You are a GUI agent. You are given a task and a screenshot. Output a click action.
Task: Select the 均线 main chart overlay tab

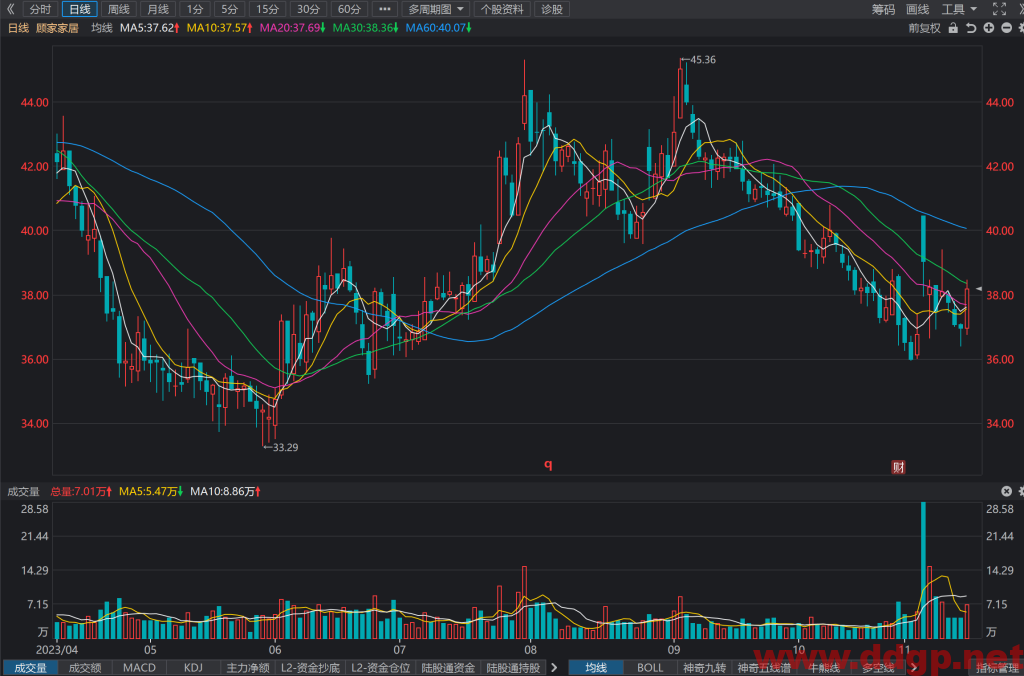(596, 668)
